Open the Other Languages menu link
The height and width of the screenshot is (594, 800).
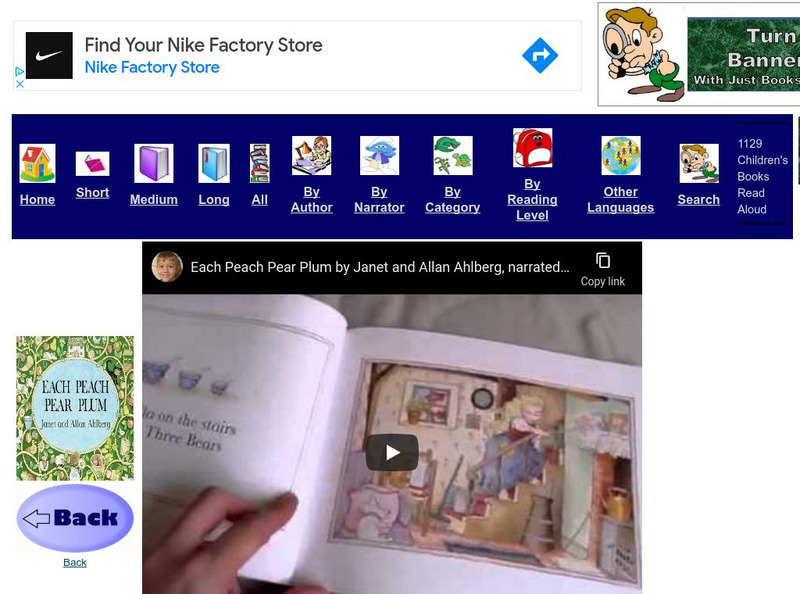click(x=620, y=200)
